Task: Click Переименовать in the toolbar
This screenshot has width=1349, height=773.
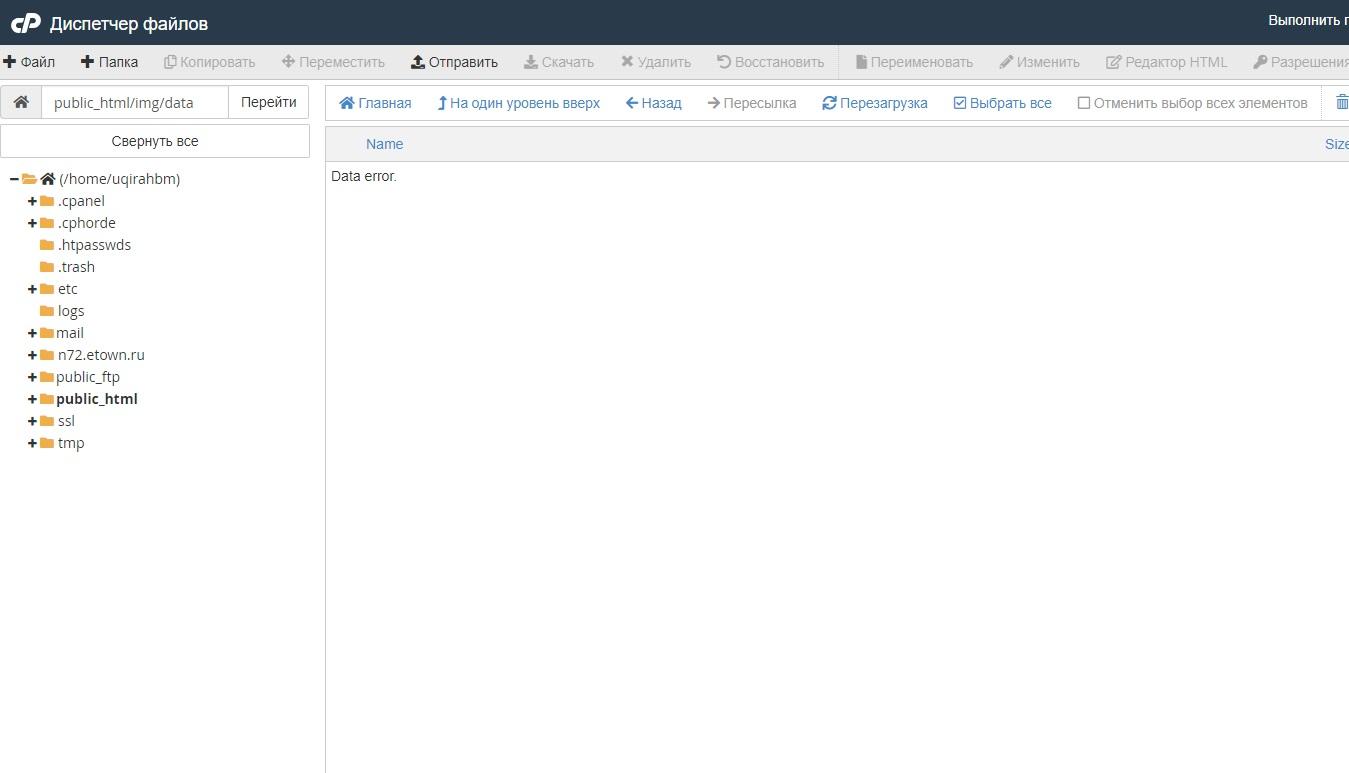Action: [x=914, y=62]
